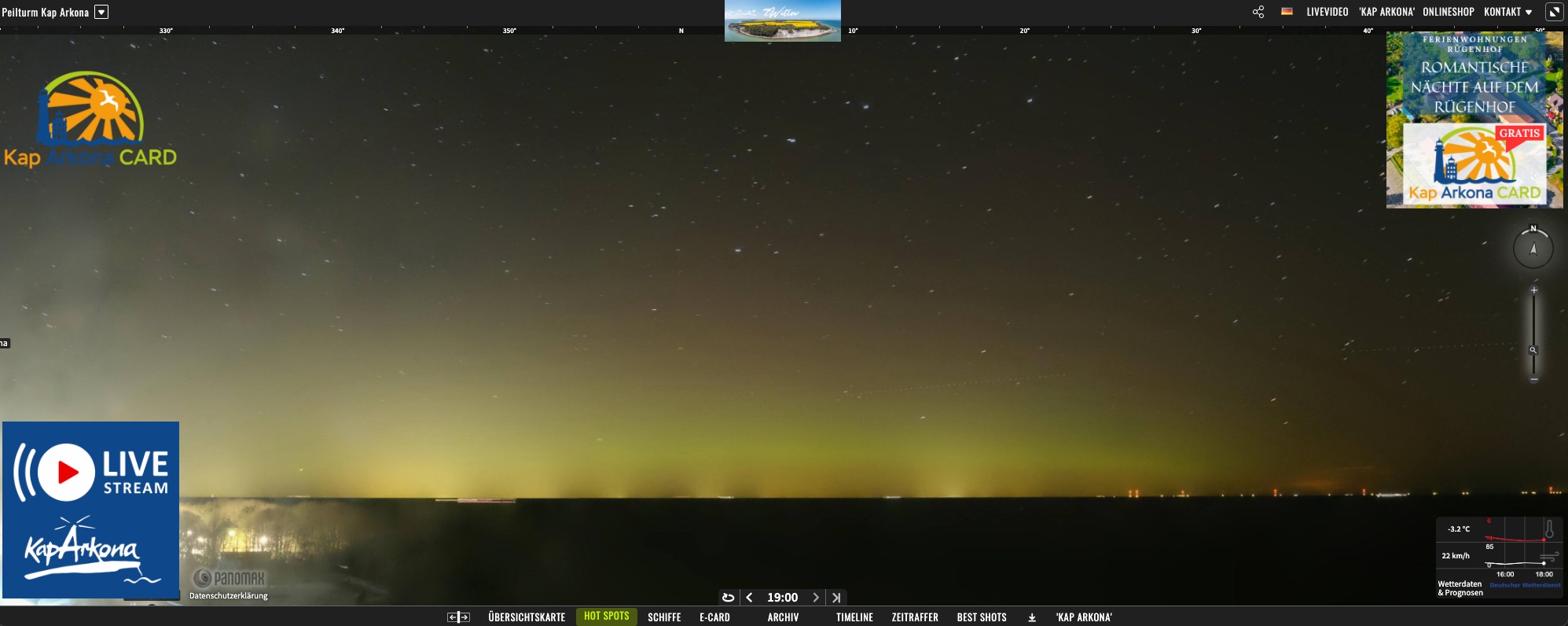This screenshot has width=1568, height=626.
Task: Click the loop/refresh icon beside the time
Action: click(x=728, y=598)
